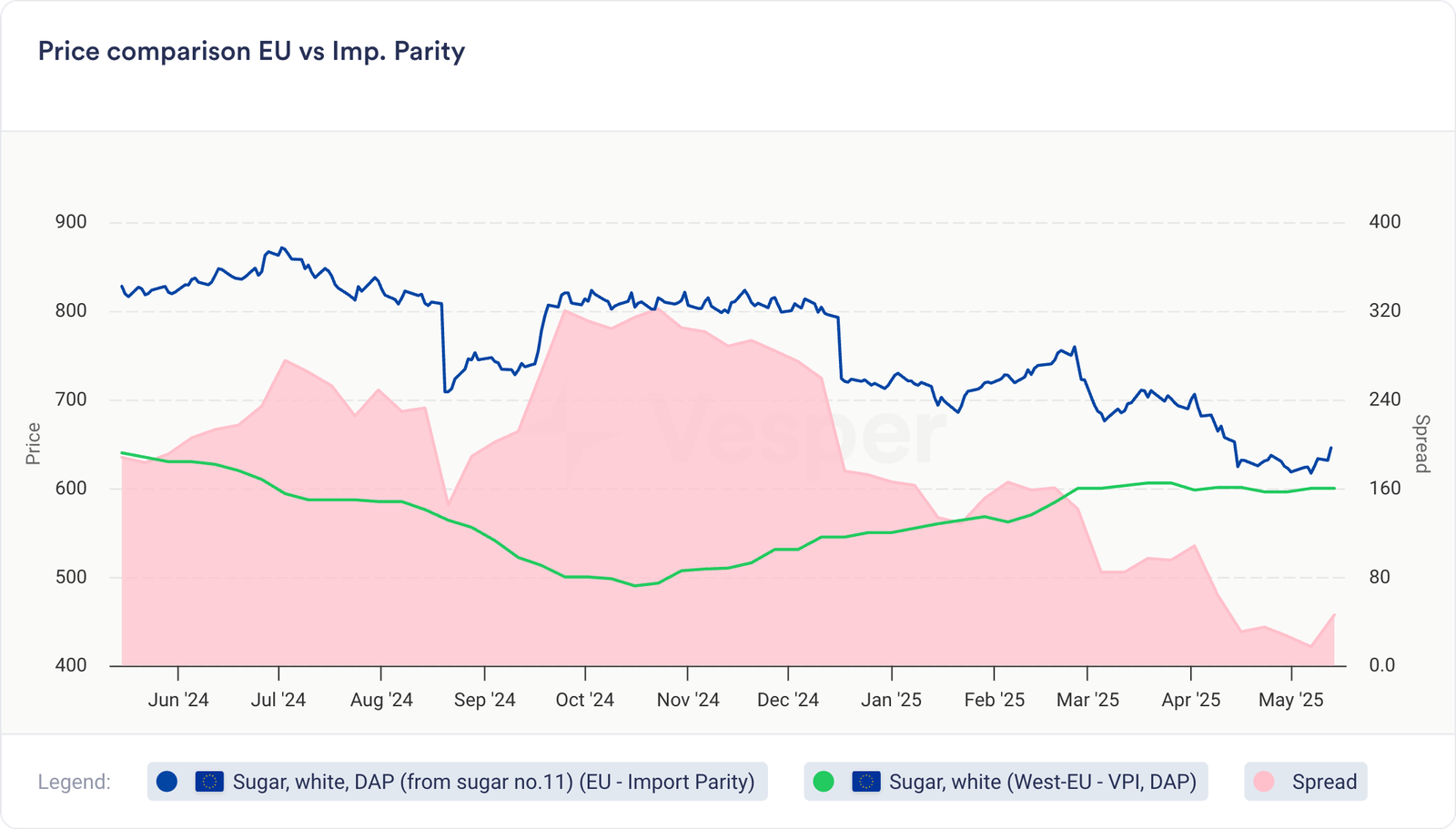
Task: Click the Legend: label text
Action: (x=74, y=782)
